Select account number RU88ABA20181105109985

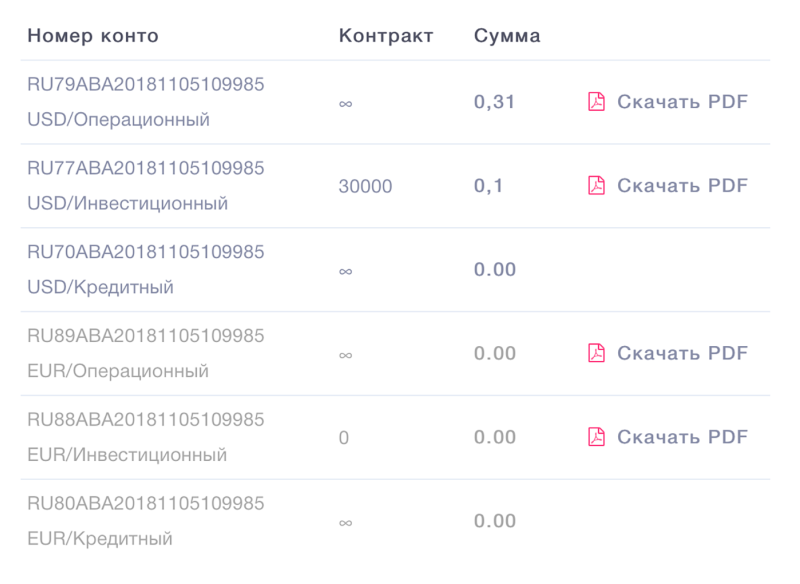coord(146,419)
